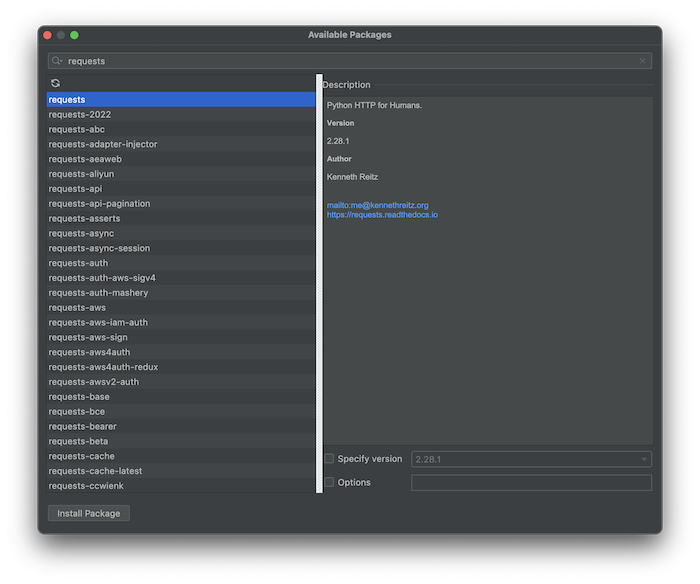Open the version 2.28.1 dropdown
The height and width of the screenshot is (584, 700).
(x=531, y=459)
